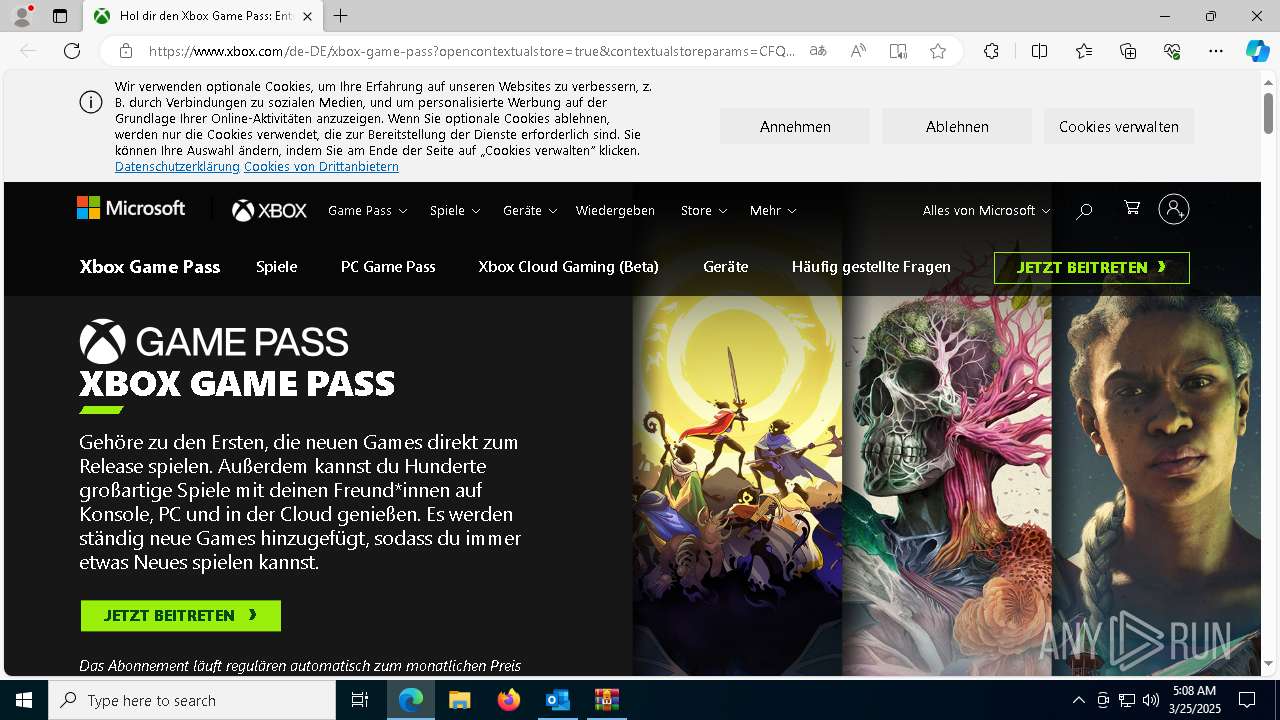Viewport: 1280px width, 720px height.
Task: Open favorites list icon
Action: 1084,51
